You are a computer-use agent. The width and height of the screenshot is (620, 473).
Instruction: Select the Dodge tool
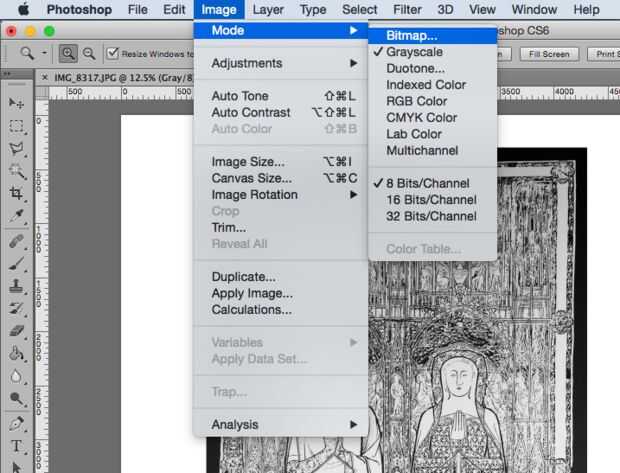click(16, 398)
